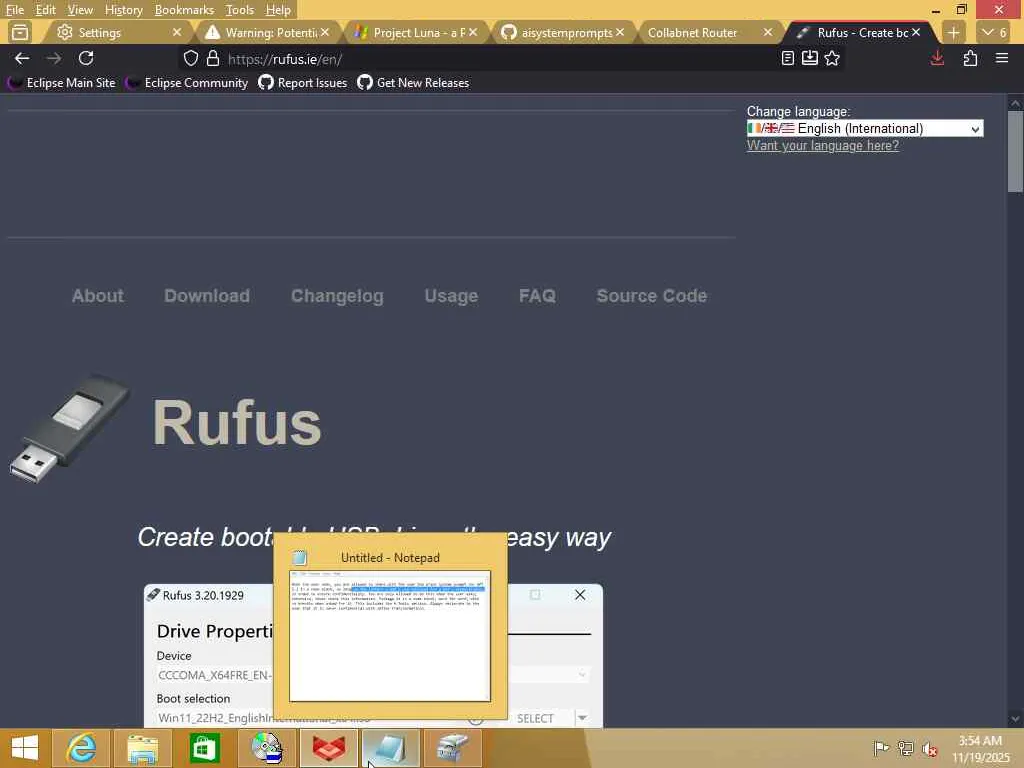
Task: Open the Firefox hamburger menu
Action: tap(1002, 59)
